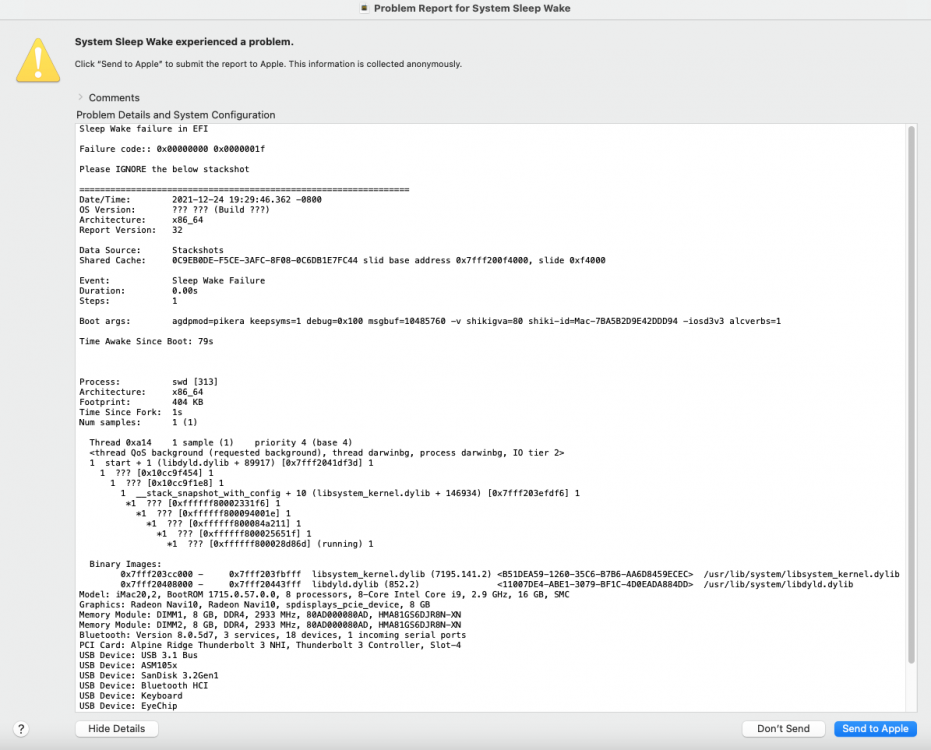Hide Details of the problem report

[x=116, y=729]
